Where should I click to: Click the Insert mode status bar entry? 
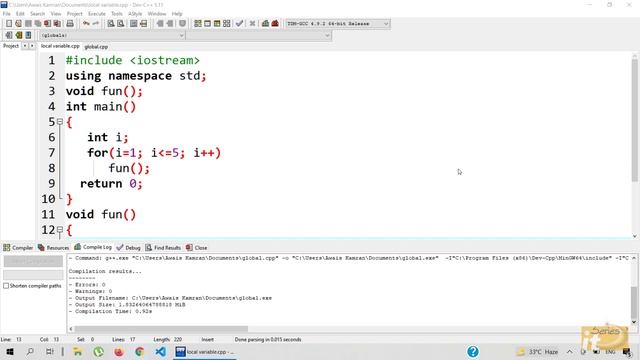pyautogui.click(x=207, y=339)
